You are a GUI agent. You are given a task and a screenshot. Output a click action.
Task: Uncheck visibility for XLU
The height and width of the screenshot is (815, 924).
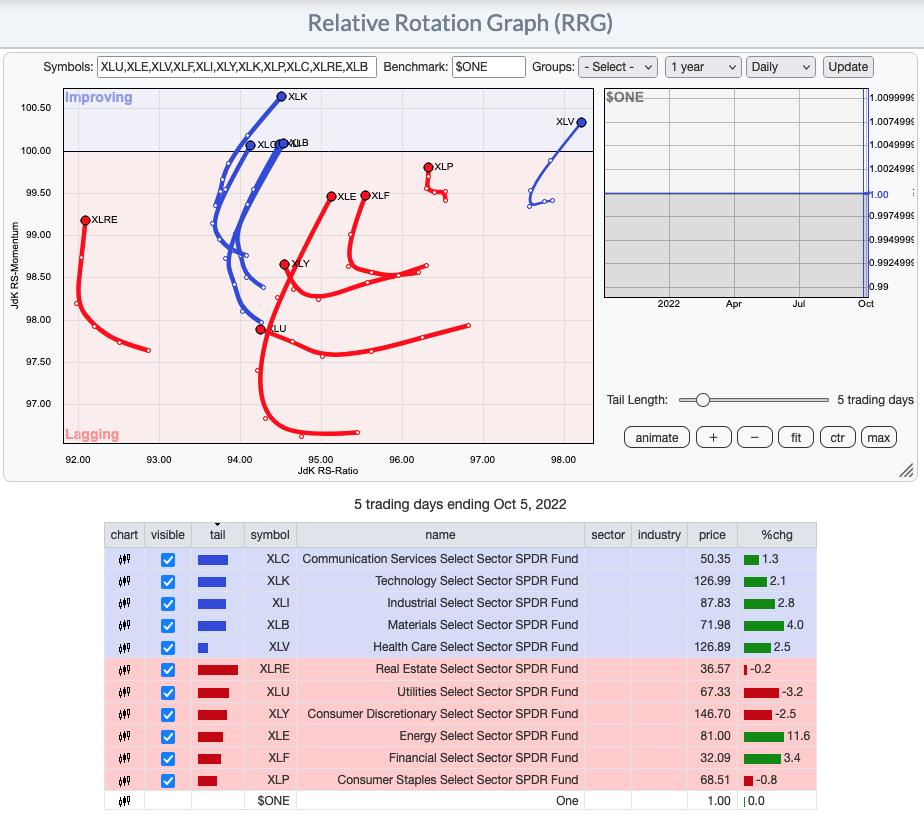pos(168,692)
